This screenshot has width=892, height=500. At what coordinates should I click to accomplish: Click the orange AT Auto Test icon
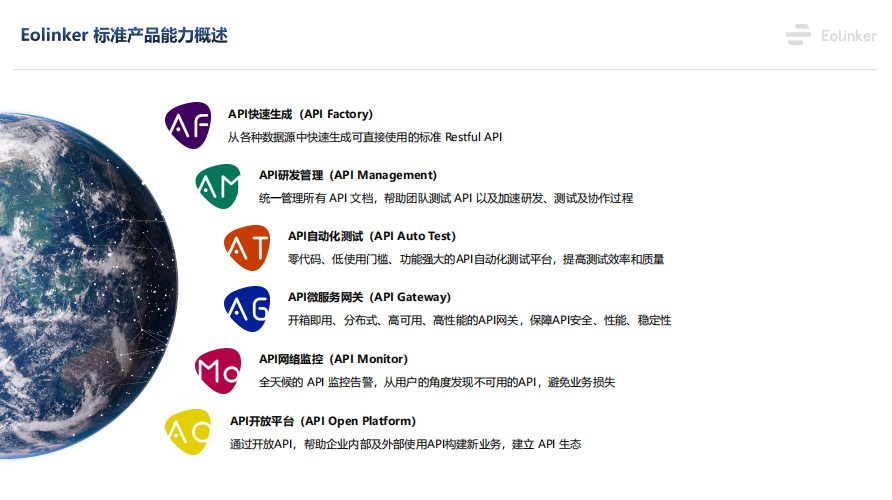pos(247,247)
